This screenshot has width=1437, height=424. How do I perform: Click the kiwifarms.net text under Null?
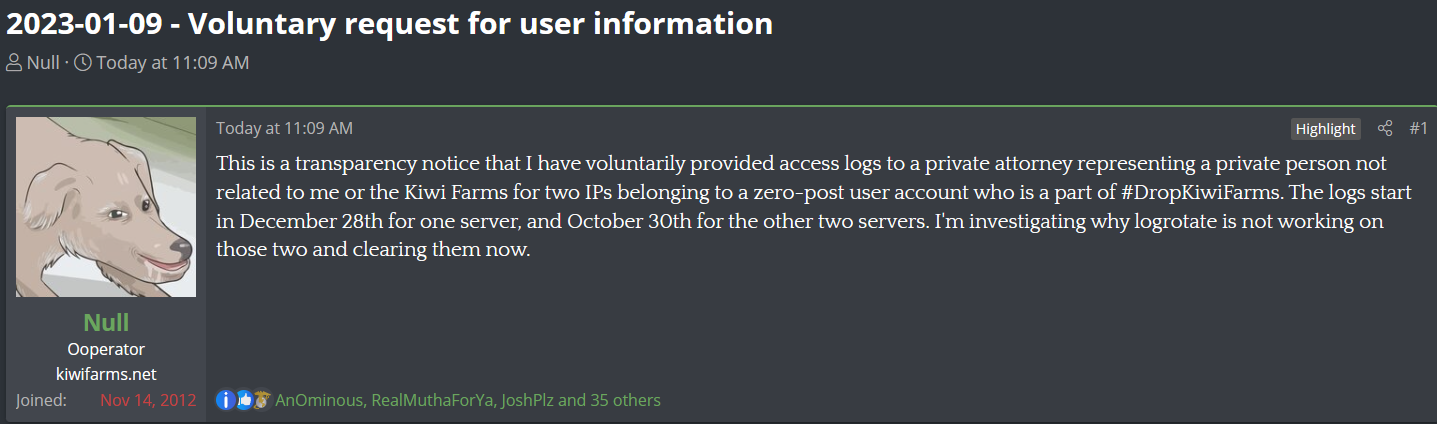tap(106, 374)
